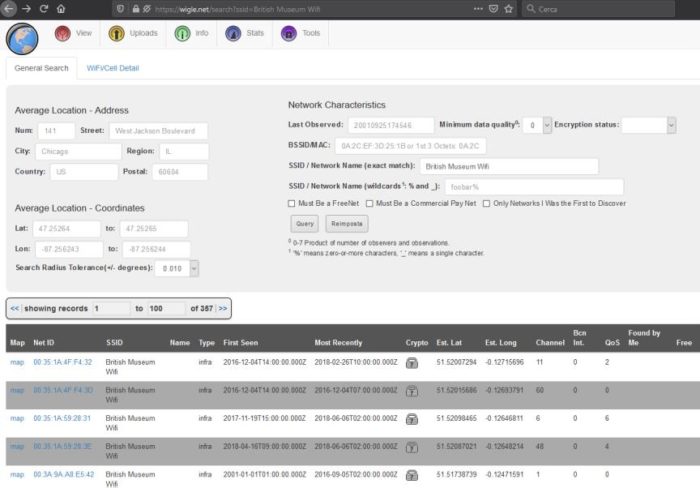Viewport: 700px width, 488px height.
Task: Go to previous records page <<
Action: [15, 309]
